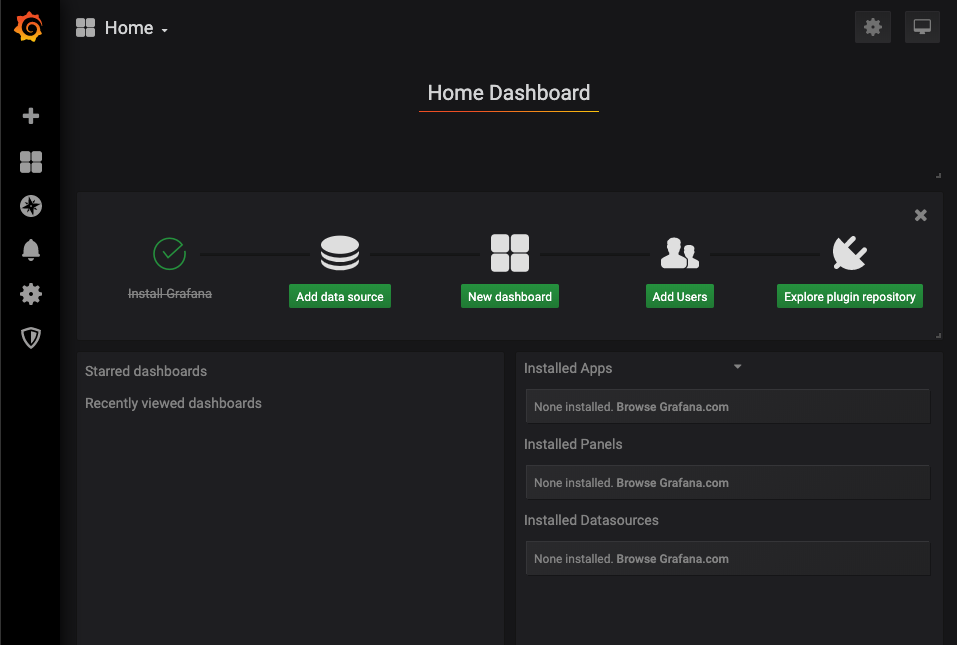Open the Configuration gear in sidebar
Image resolution: width=957 pixels, height=645 pixels.
31,294
